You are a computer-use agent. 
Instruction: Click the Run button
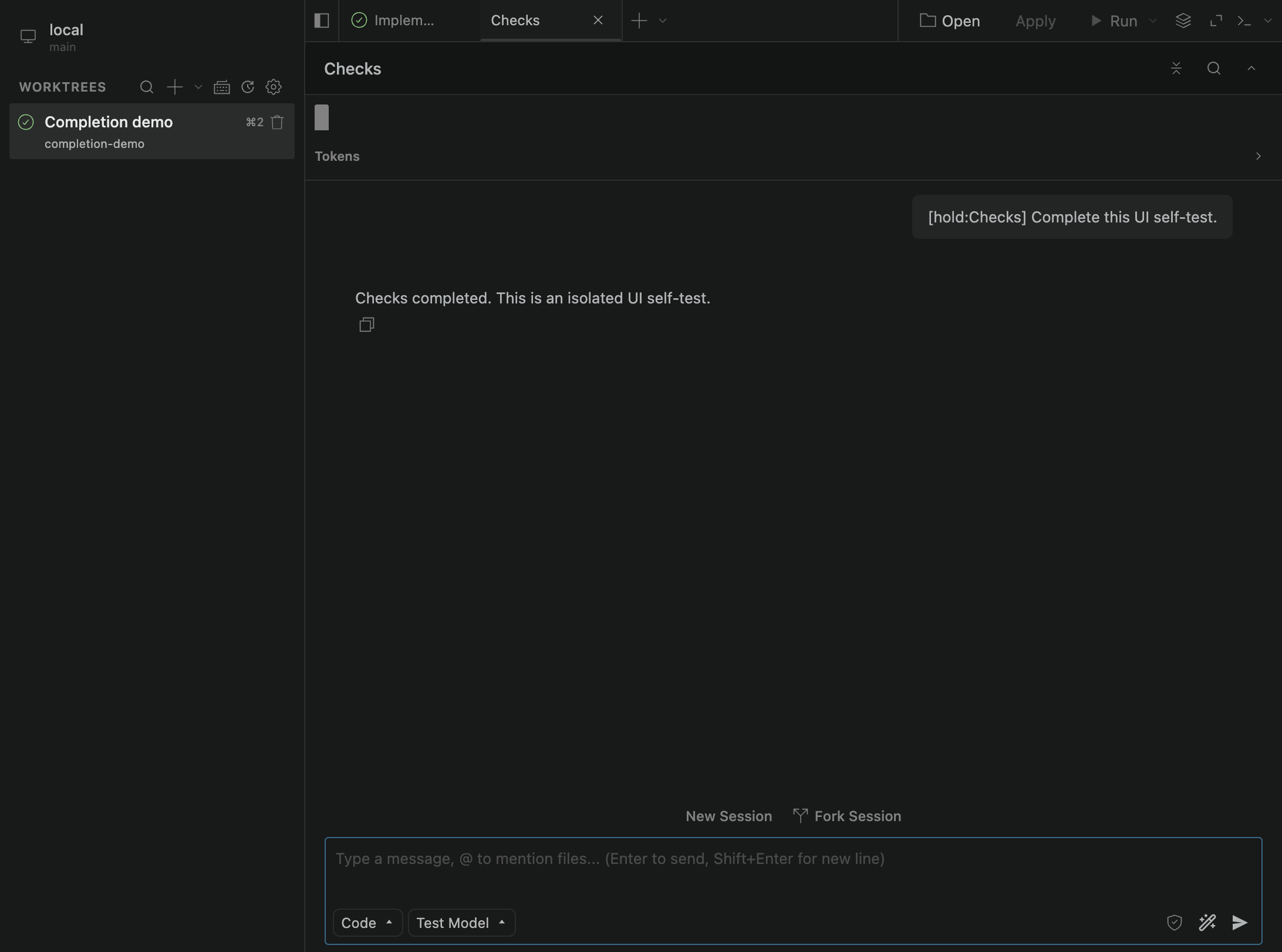[1114, 21]
